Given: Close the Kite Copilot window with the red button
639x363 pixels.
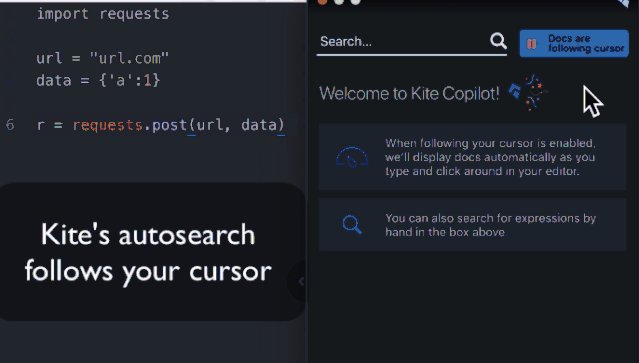Looking at the screenshot, I should [x=322, y=2].
